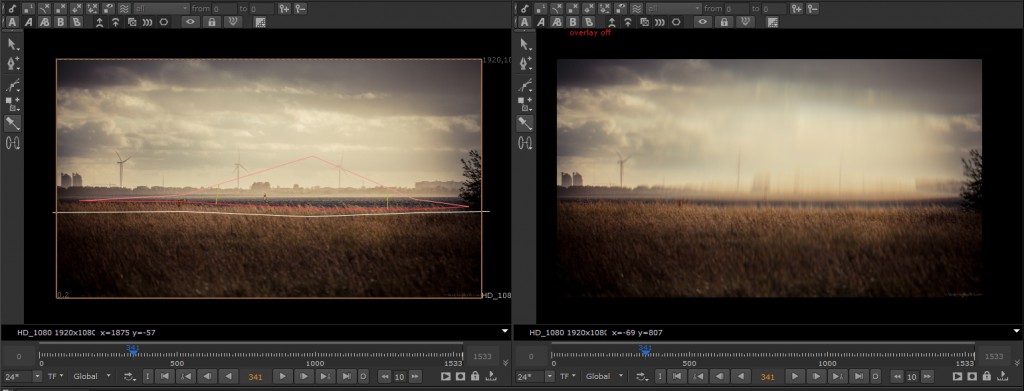Viewport: 1024px width, 391px height.
Task: Play backward in the left viewer
Action: 229,377
